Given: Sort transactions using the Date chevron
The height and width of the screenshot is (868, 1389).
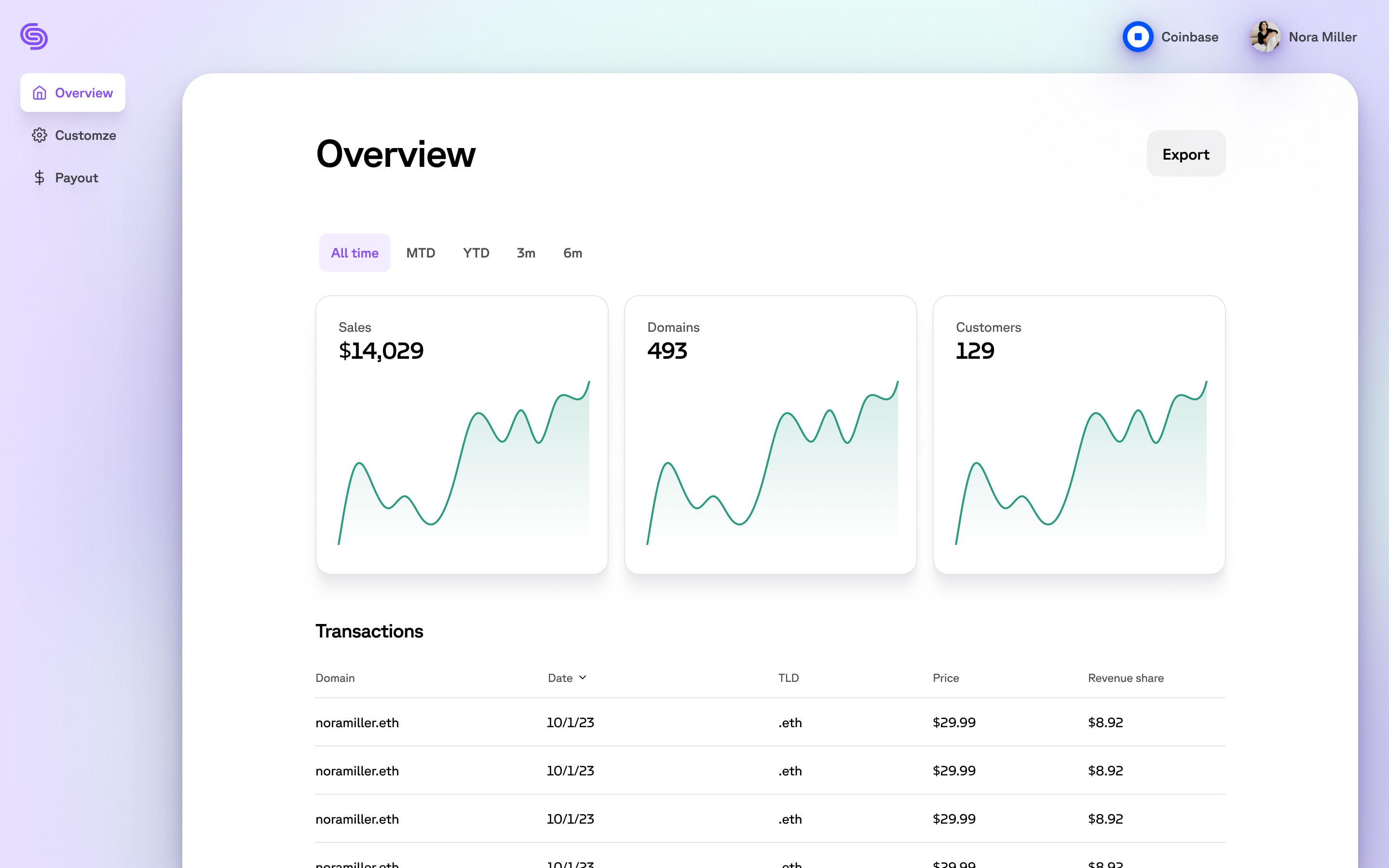Looking at the screenshot, I should coord(583,678).
